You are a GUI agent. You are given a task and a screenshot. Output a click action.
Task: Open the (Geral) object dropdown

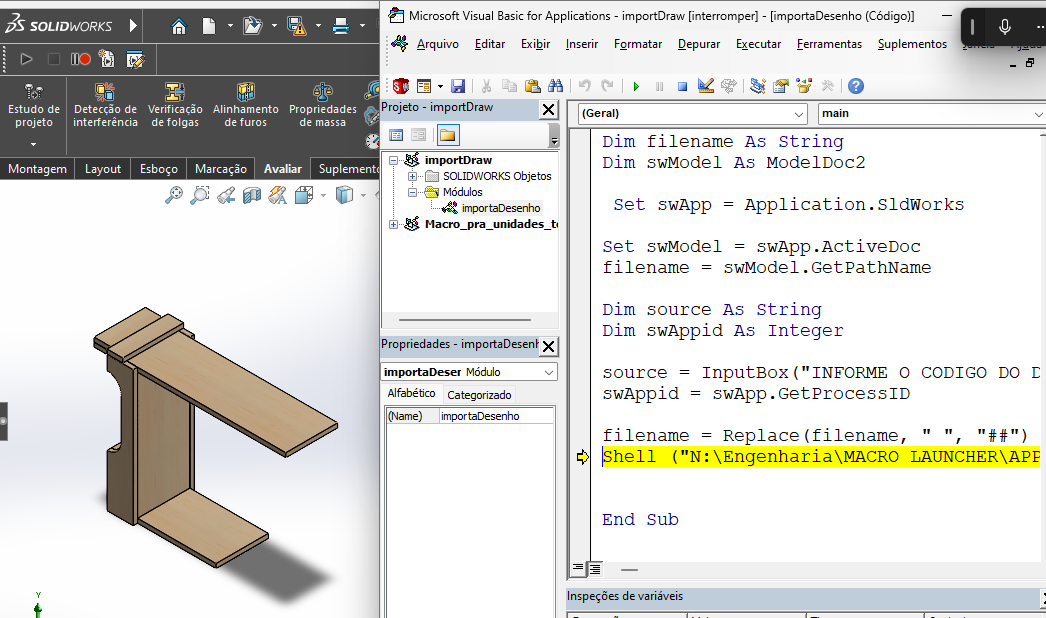[x=800, y=114]
